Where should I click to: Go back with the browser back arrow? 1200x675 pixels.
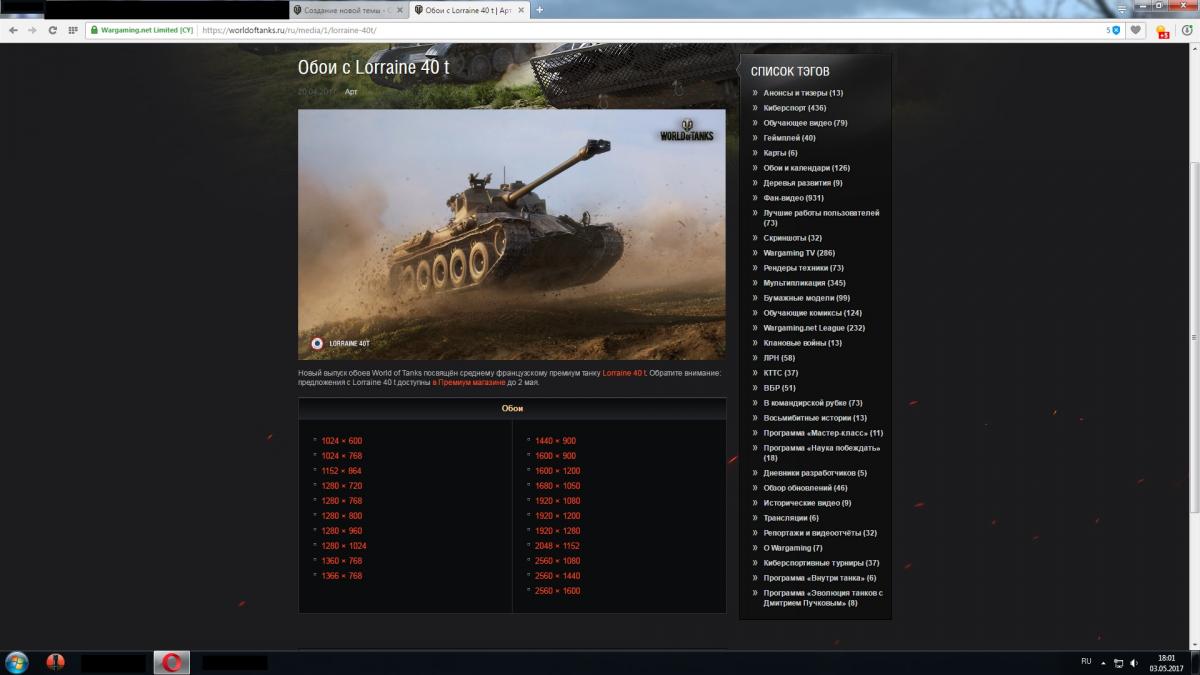(13, 30)
